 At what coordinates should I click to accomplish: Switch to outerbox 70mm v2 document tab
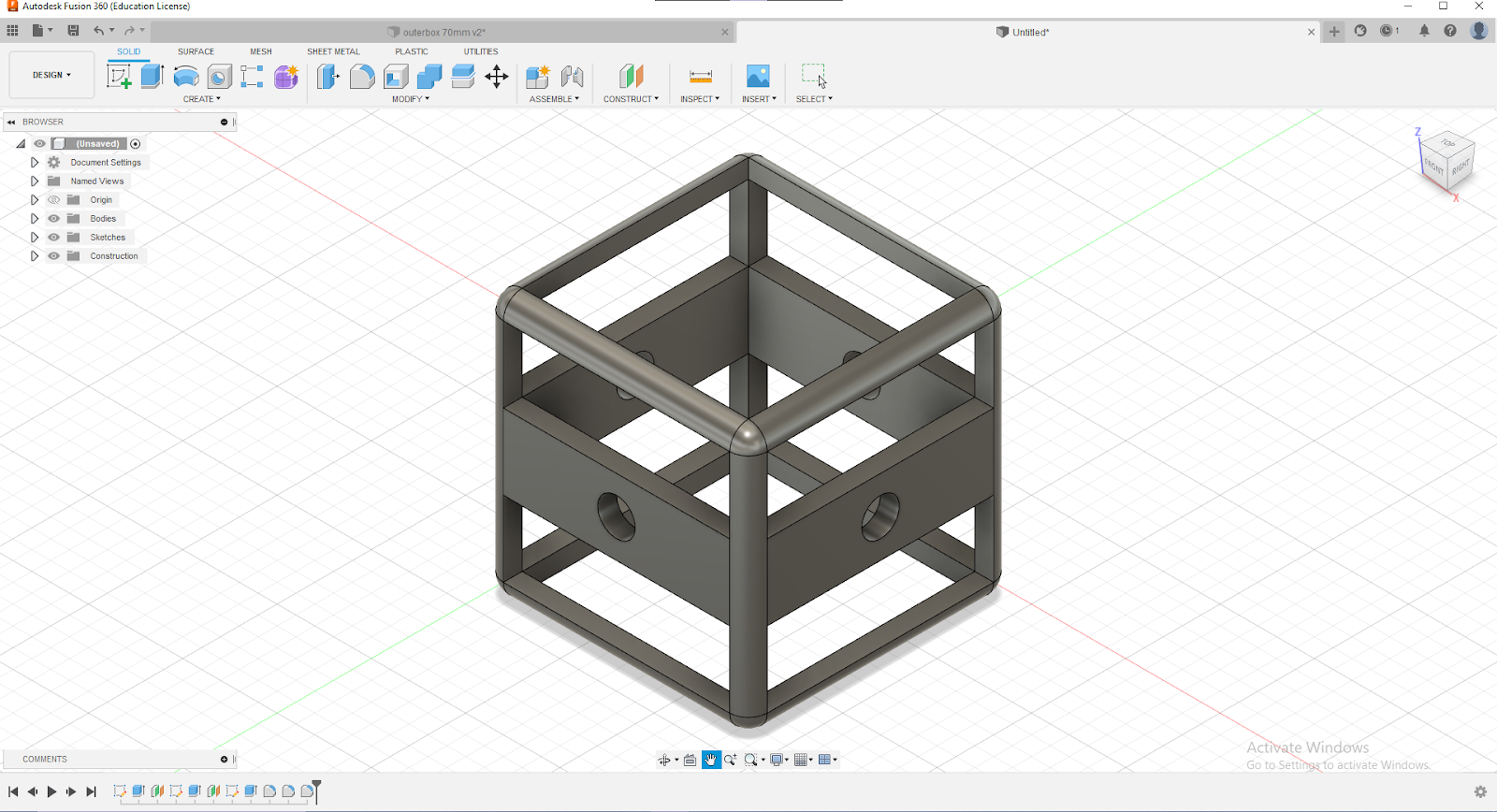pos(443,32)
